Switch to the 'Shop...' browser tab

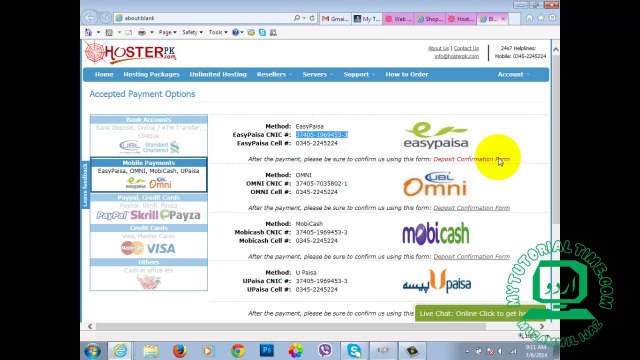(x=429, y=19)
